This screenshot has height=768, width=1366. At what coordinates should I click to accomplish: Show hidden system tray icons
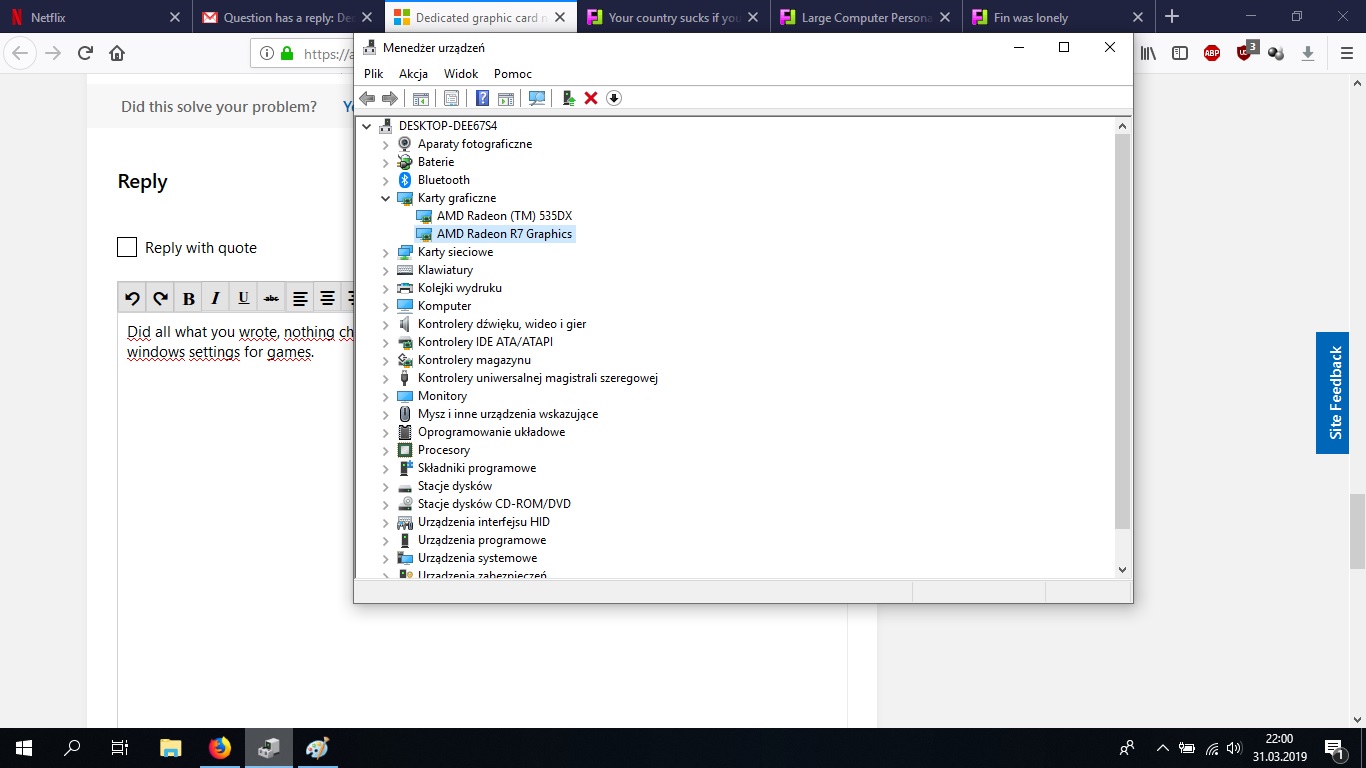pos(1162,748)
